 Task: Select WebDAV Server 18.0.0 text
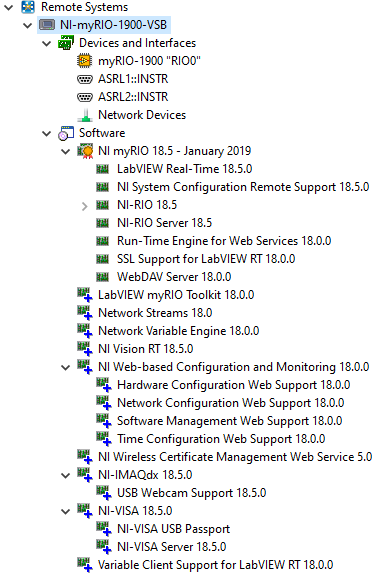[x=174, y=277]
